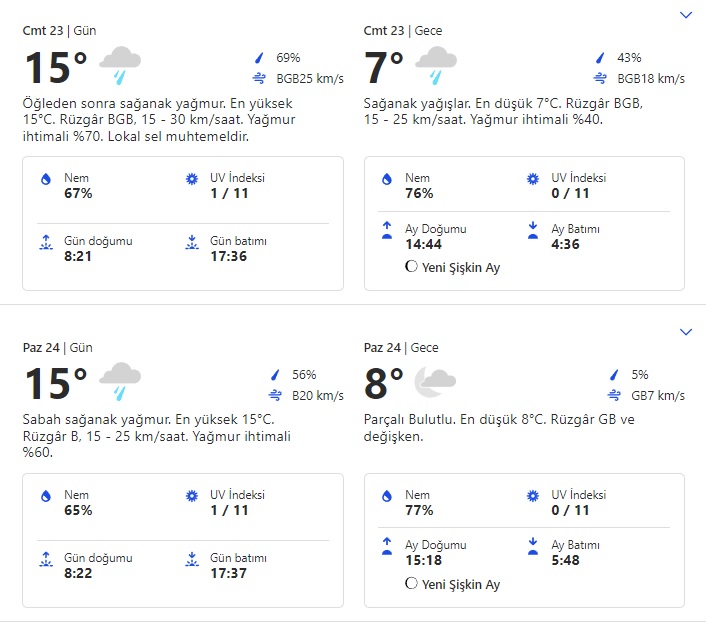Screen dimensions: 706x623
Task: Click the moon phase icon for Paz 24 night
Action: [411, 584]
